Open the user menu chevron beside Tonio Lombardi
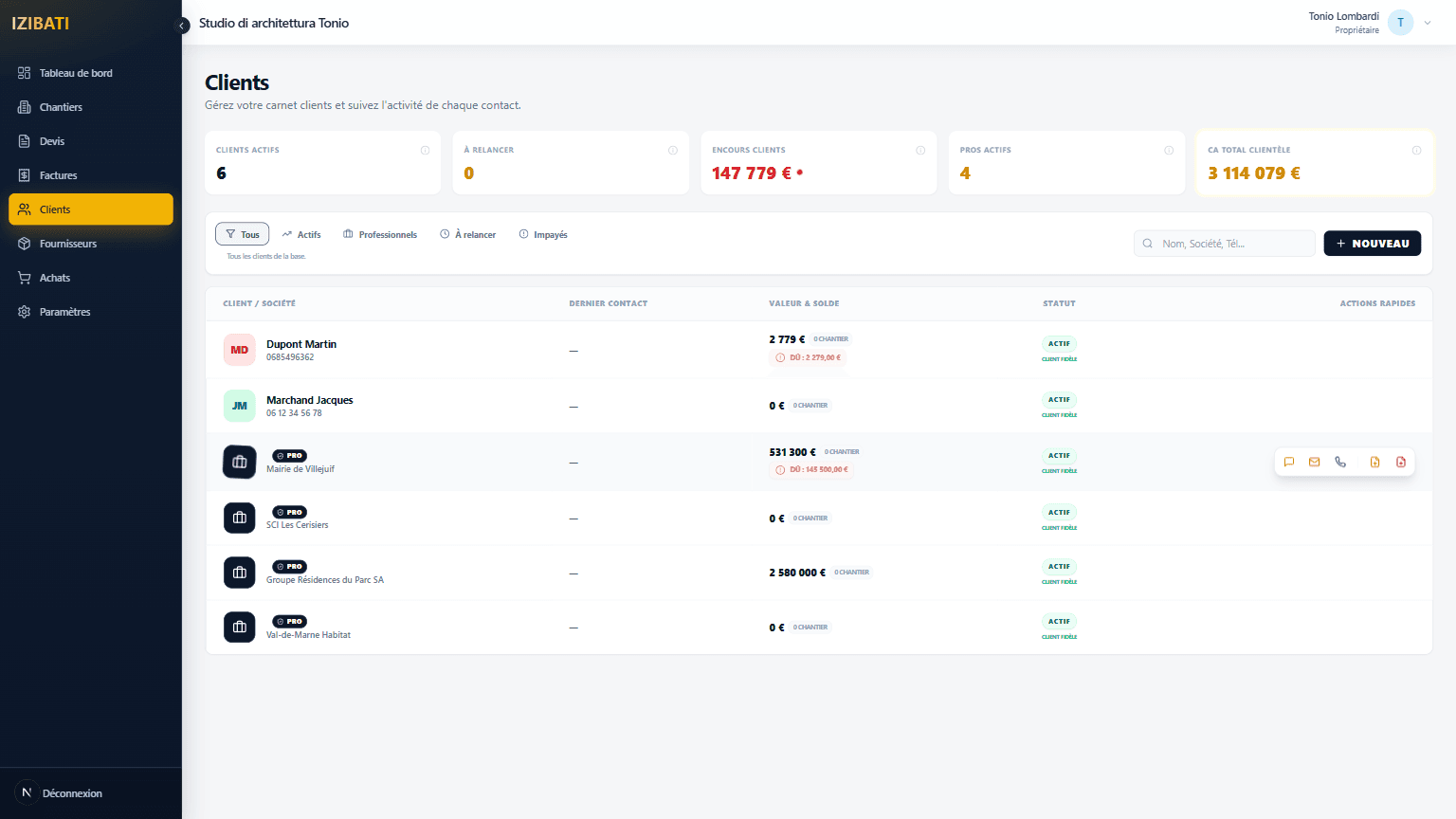Screen dimensions: 1456x819 (1428, 23)
